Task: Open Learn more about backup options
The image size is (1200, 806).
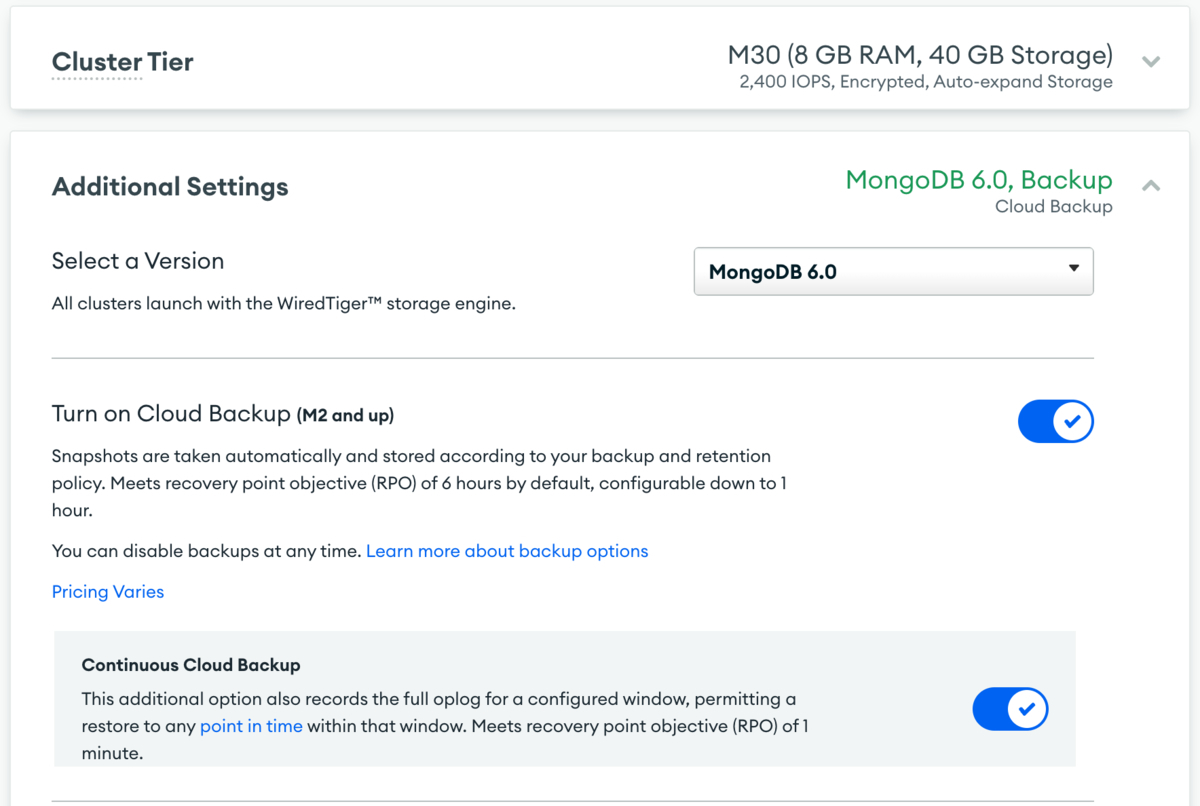Action: pos(507,550)
